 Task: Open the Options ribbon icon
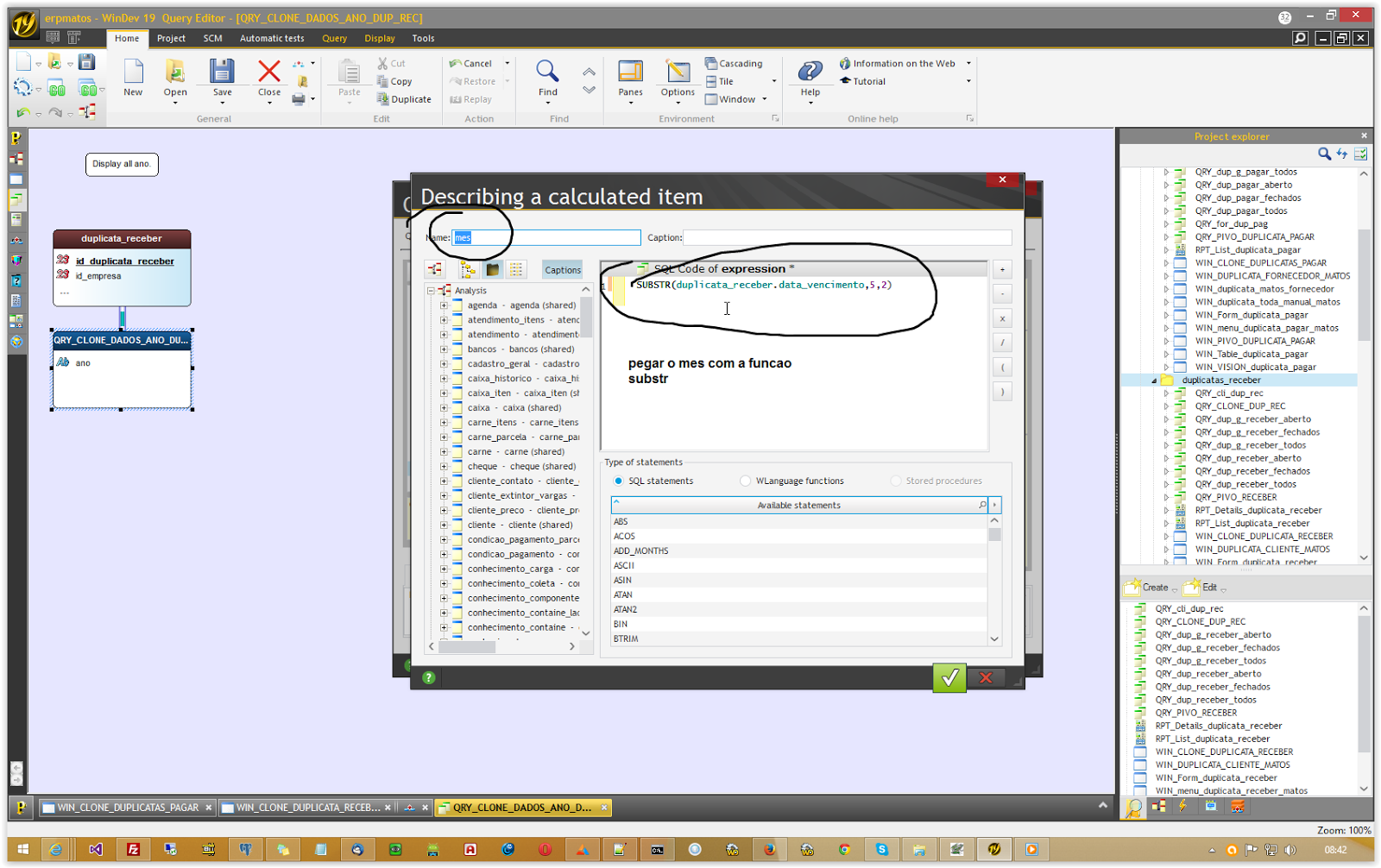(x=678, y=72)
